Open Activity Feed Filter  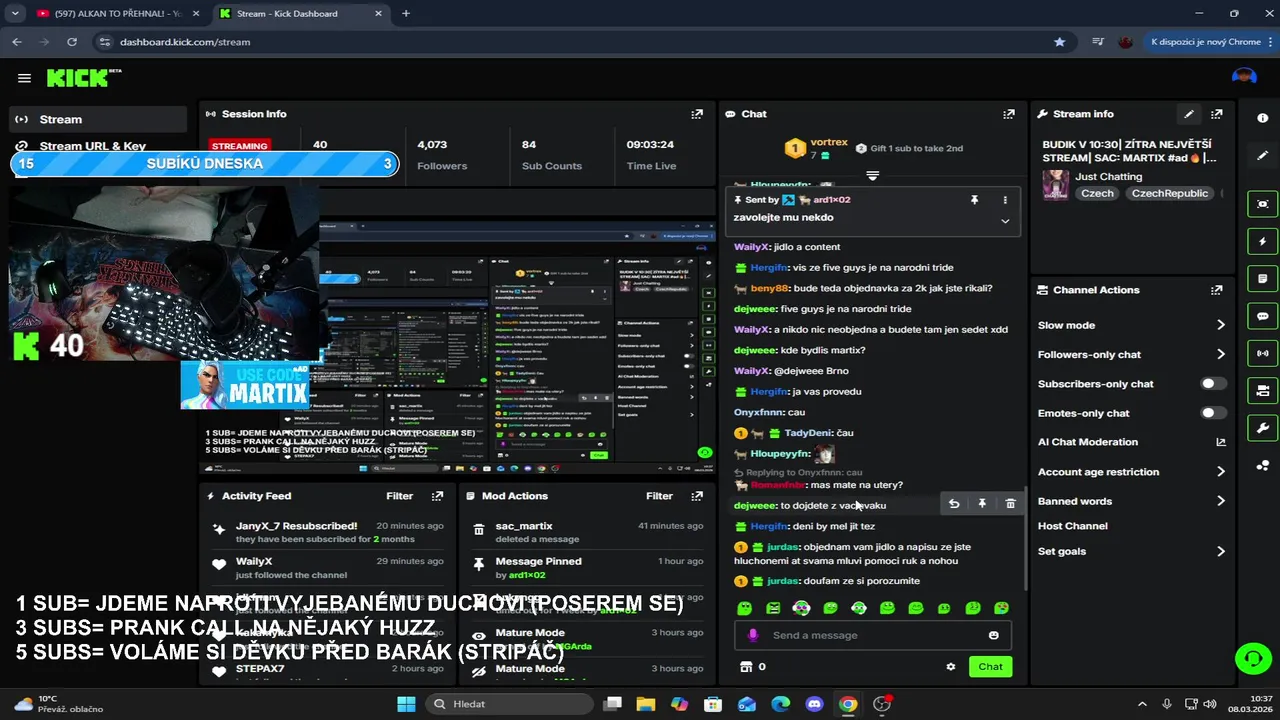(399, 496)
